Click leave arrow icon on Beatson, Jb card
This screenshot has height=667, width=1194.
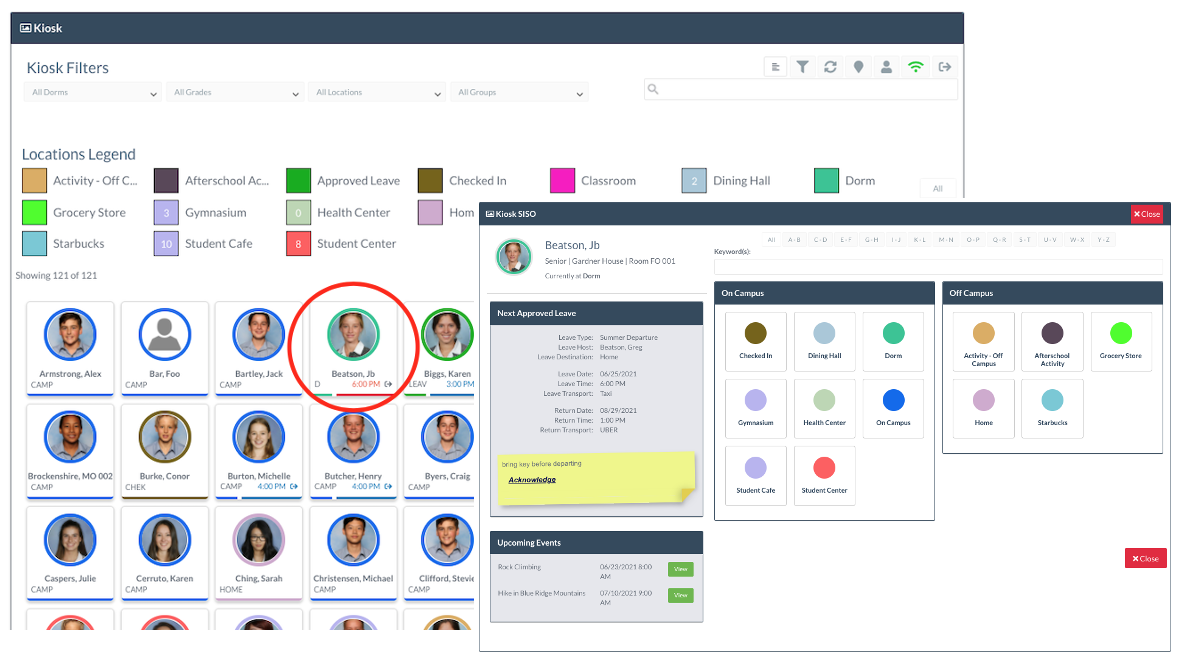[388, 385]
